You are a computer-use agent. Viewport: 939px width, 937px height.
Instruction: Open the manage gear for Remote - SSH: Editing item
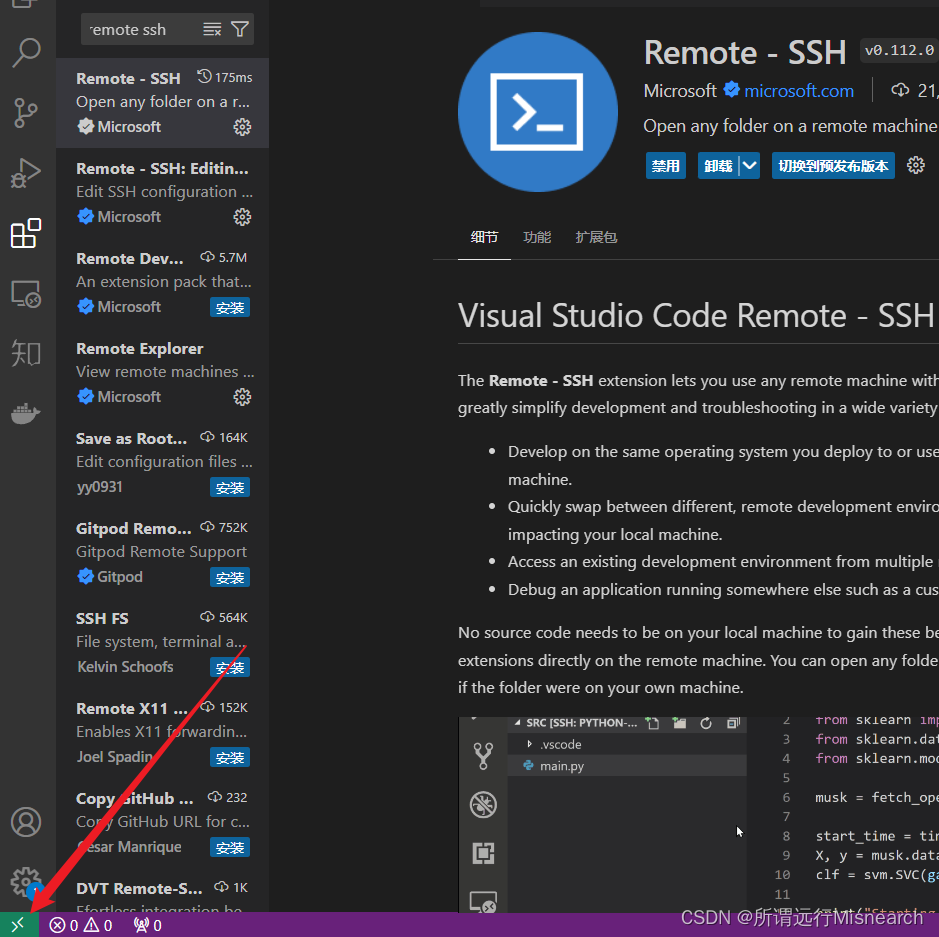pos(242,217)
